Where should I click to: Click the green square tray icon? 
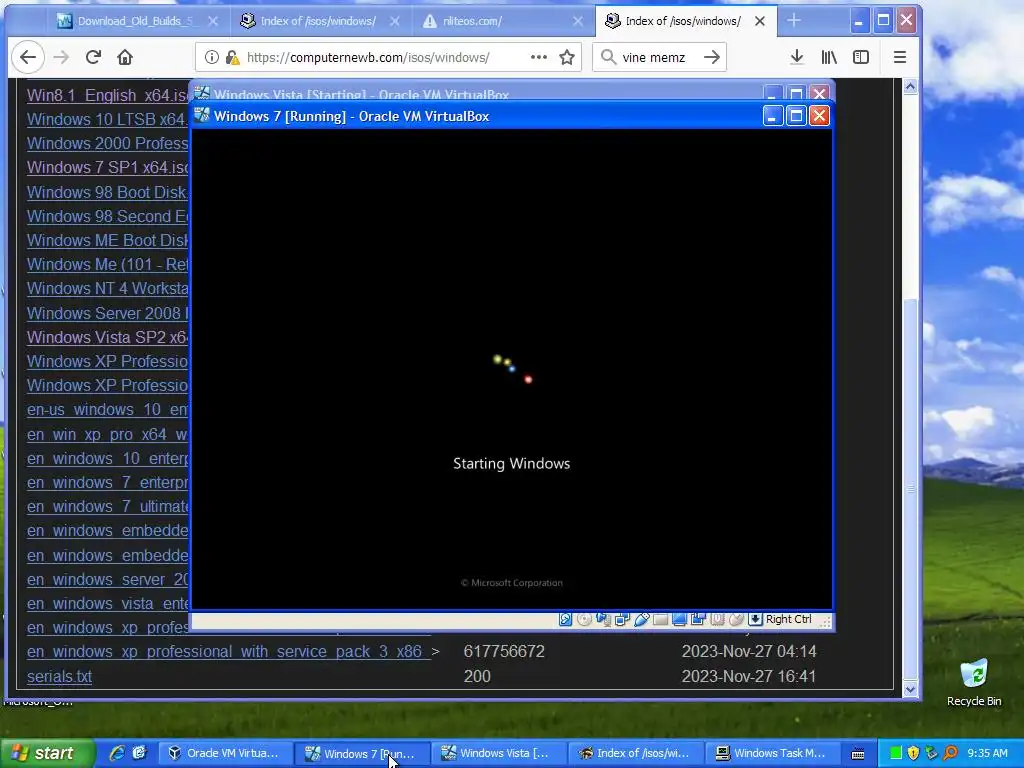896,753
